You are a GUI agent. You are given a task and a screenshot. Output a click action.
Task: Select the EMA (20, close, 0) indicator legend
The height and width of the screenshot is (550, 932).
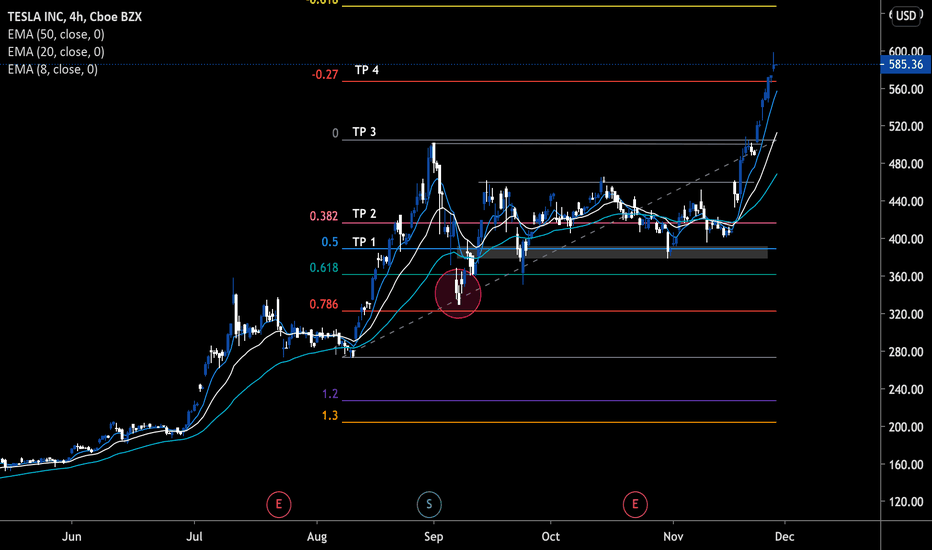pyautogui.click(x=56, y=52)
